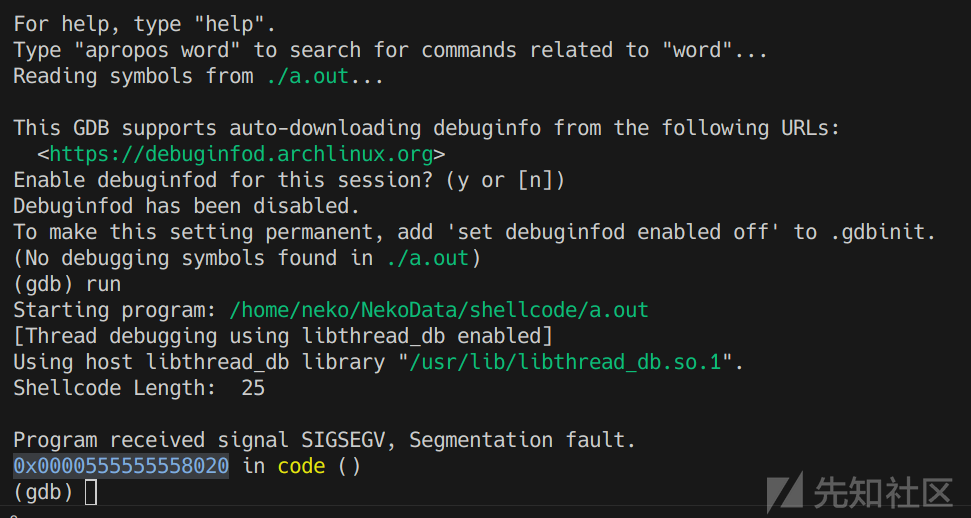971x518 pixels.
Task: Click the ./a.out in No debugging symbols line
Action: point(427,258)
